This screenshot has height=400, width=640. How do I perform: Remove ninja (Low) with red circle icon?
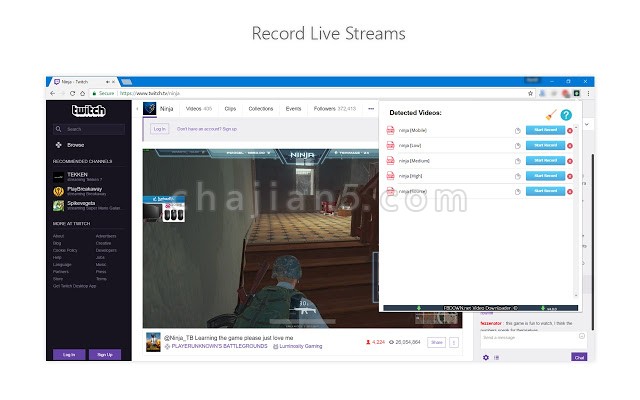(570, 146)
